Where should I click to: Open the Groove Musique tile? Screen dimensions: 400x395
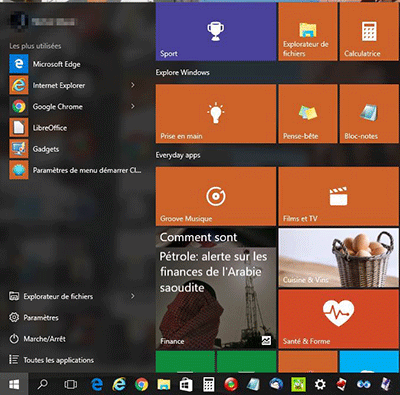[x=216, y=196]
